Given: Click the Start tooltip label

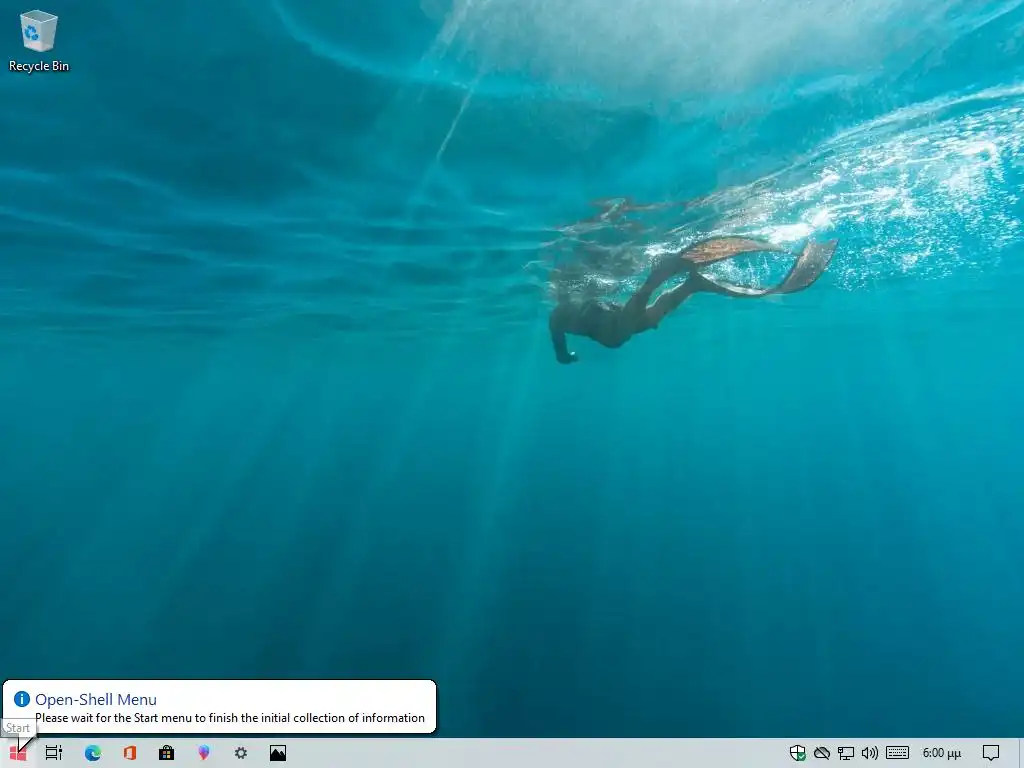Looking at the screenshot, I should (18, 728).
